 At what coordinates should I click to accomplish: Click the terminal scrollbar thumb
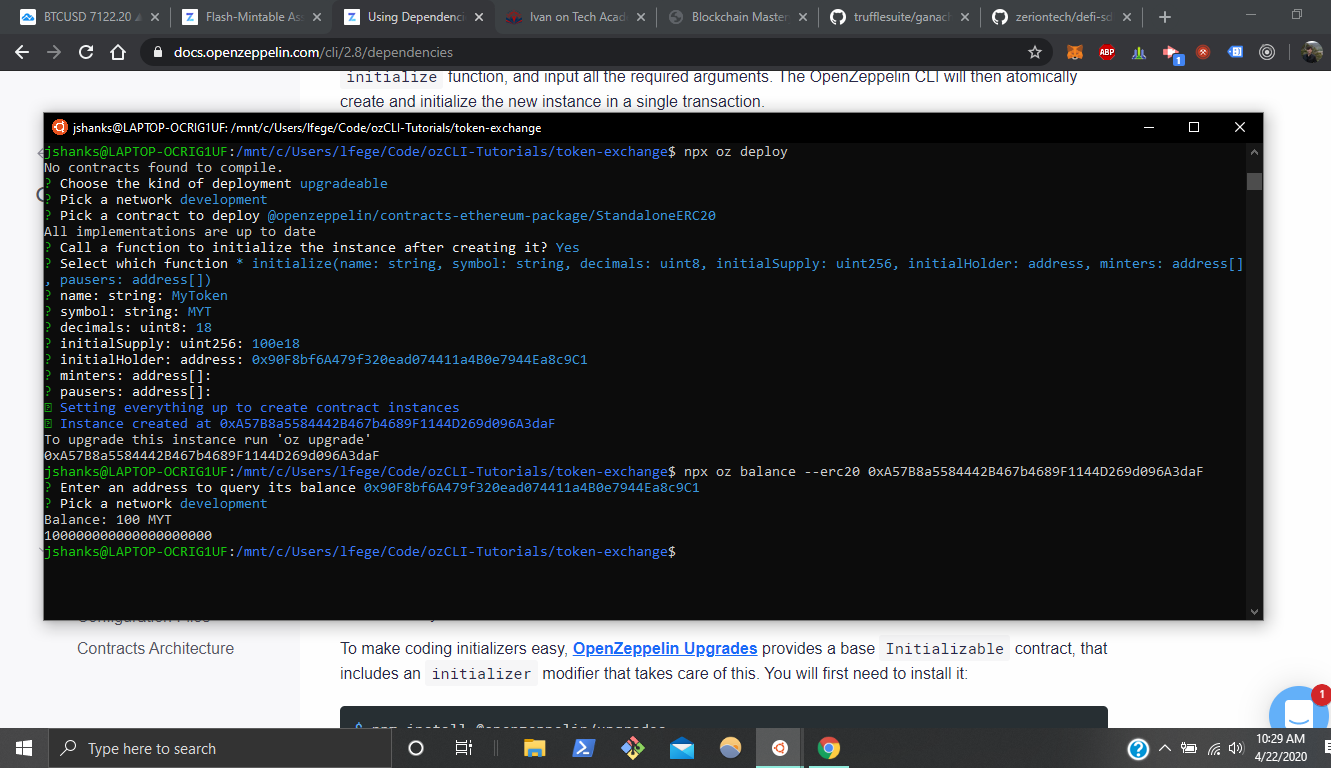pyautogui.click(x=1254, y=181)
